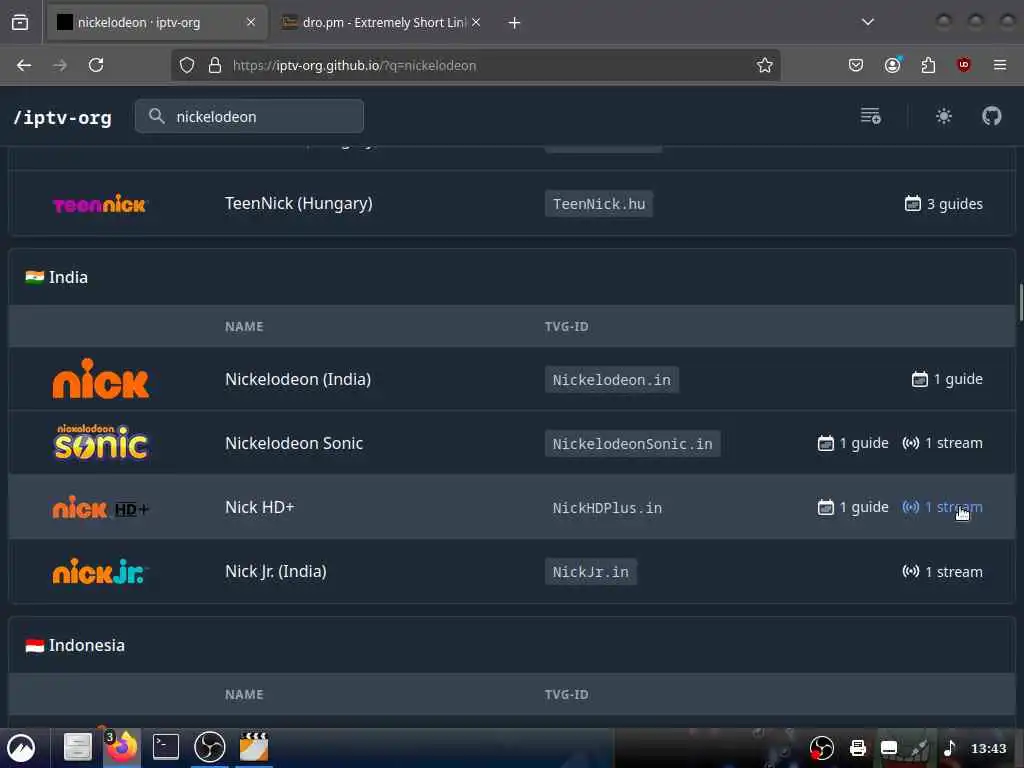Open the iptv-org GitHub icon
This screenshot has width=1024, height=768.
point(991,116)
